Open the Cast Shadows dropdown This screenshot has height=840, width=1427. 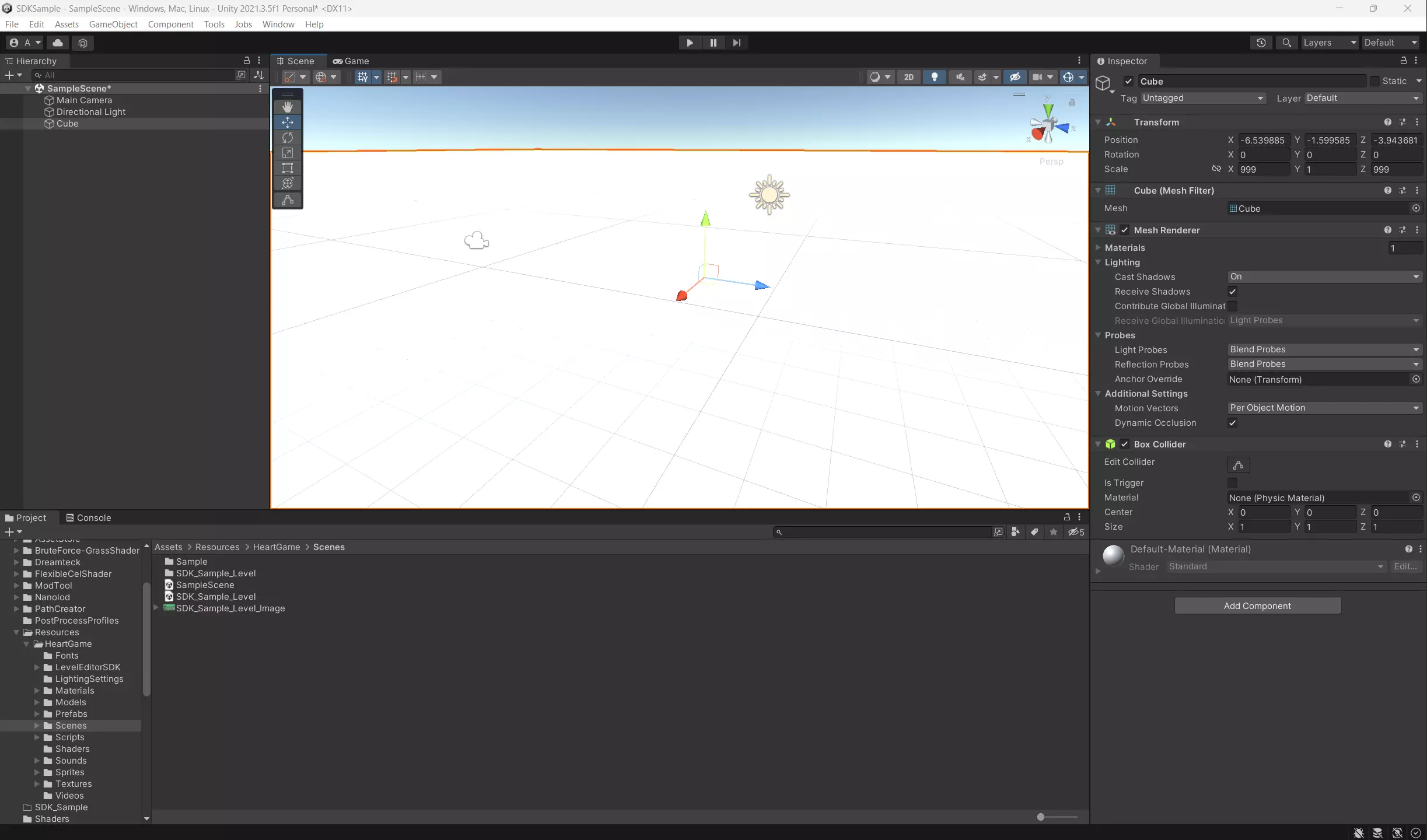[1323, 276]
